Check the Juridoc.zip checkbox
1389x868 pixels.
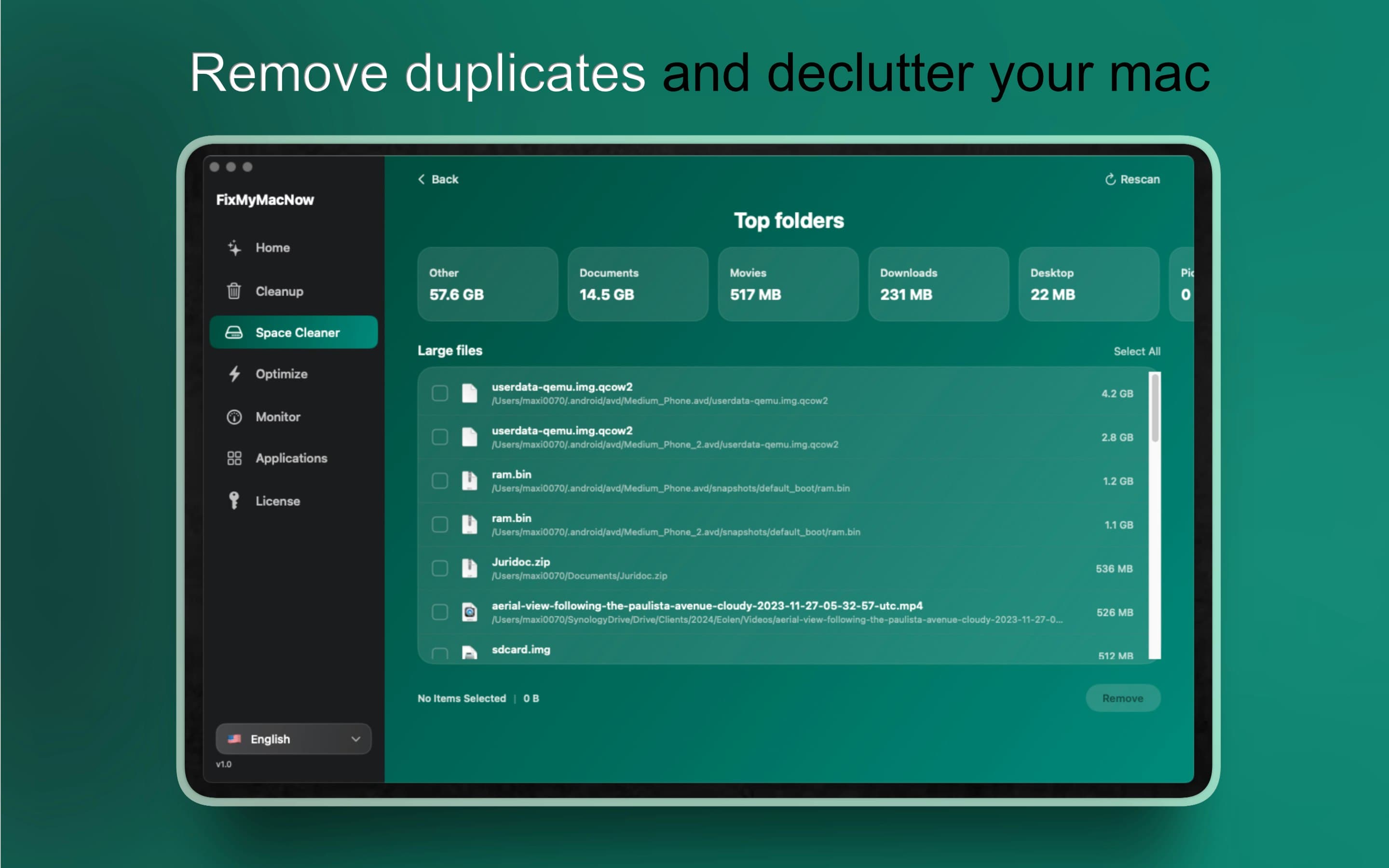point(440,568)
